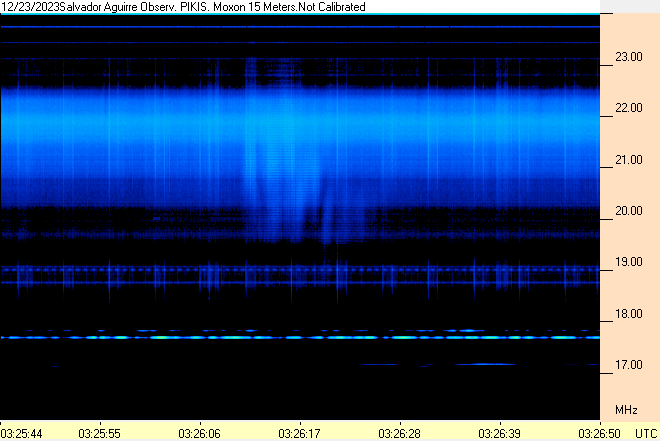The image size is (660, 441).
Task: Click the 19.00 MHz frequency label
Action: coord(629,262)
